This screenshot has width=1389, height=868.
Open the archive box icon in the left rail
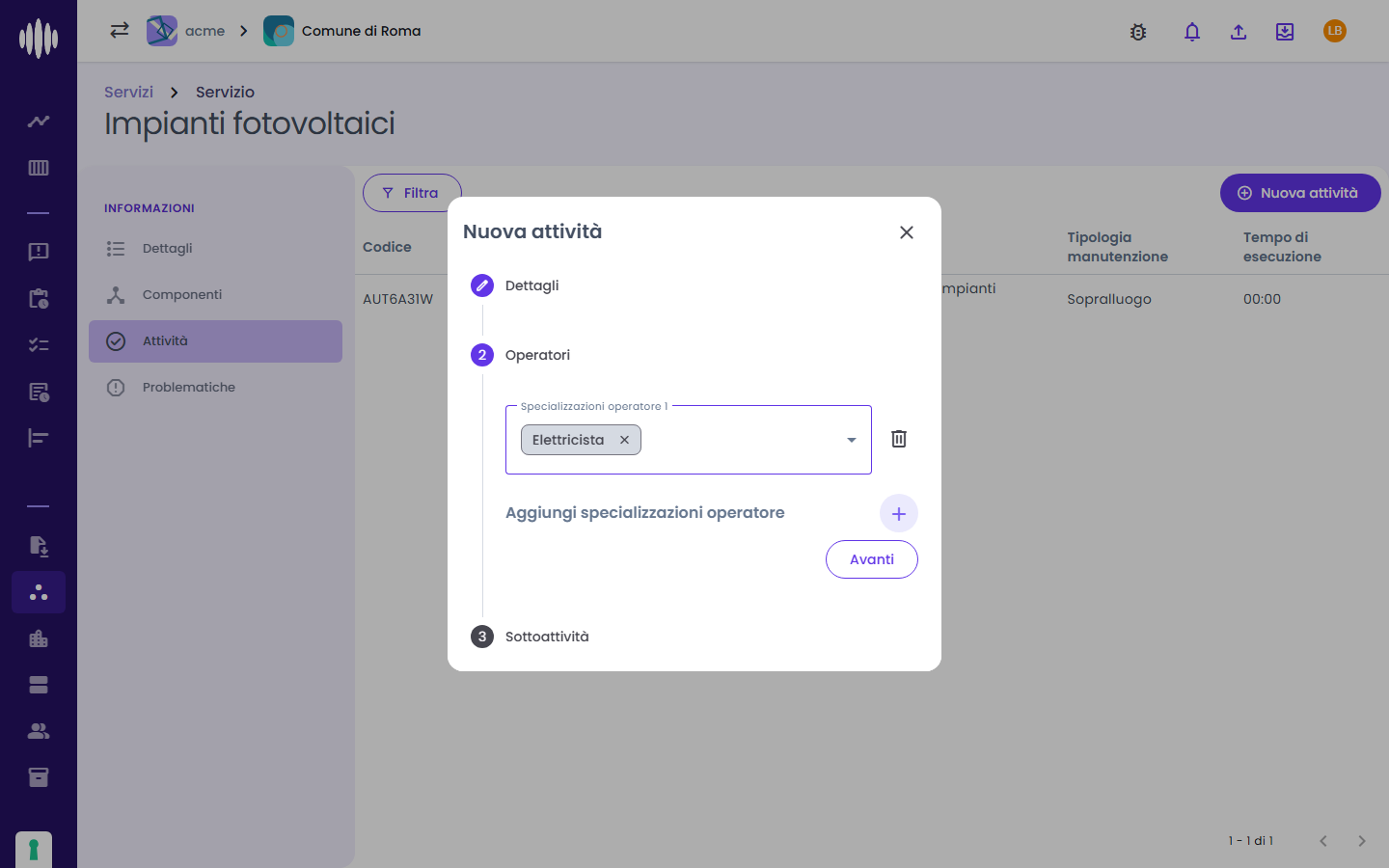[39, 777]
